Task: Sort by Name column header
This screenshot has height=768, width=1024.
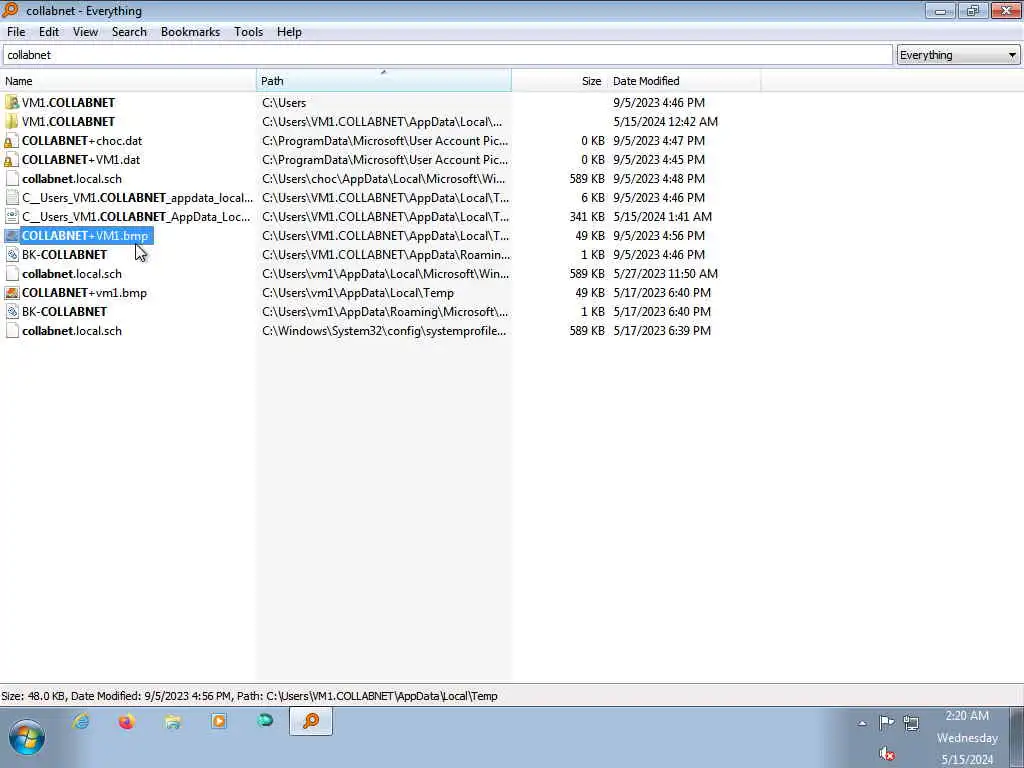Action: [128, 81]
